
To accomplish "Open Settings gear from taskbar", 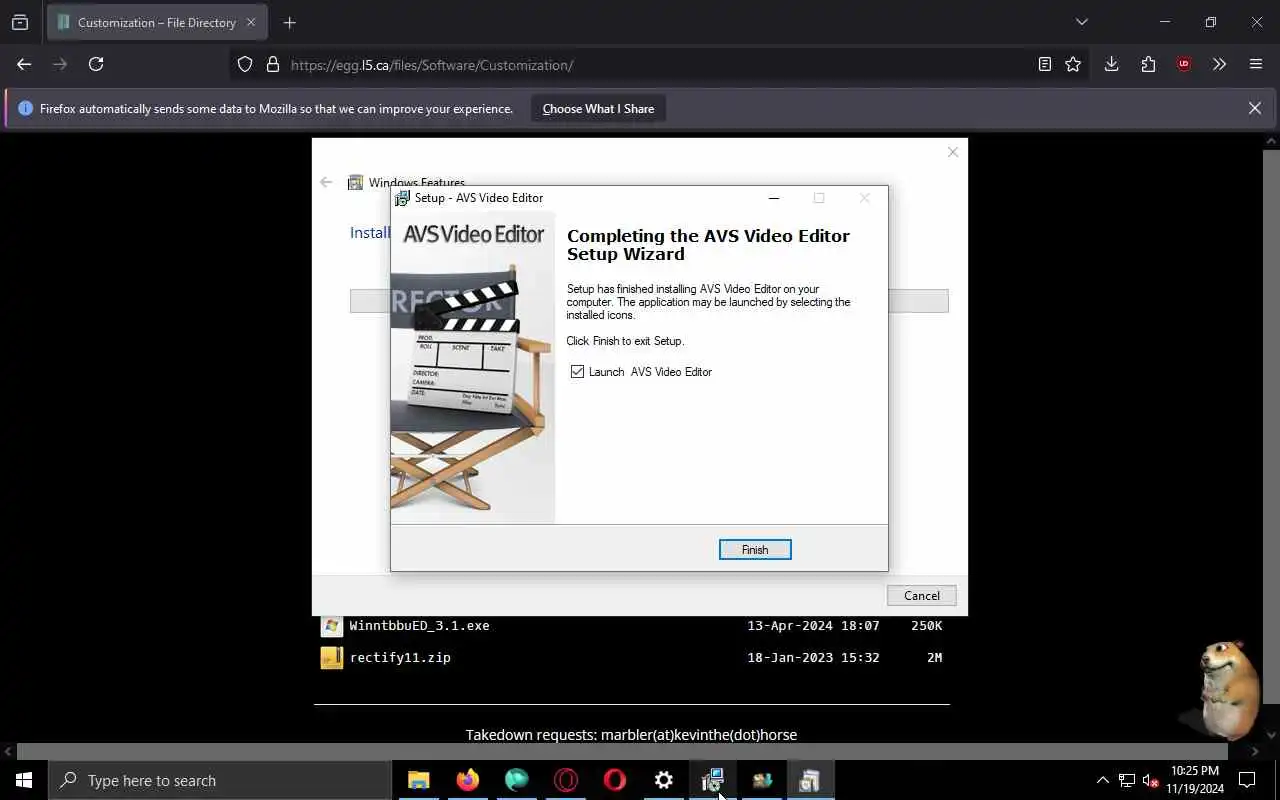I will click(x=663, y=780).
